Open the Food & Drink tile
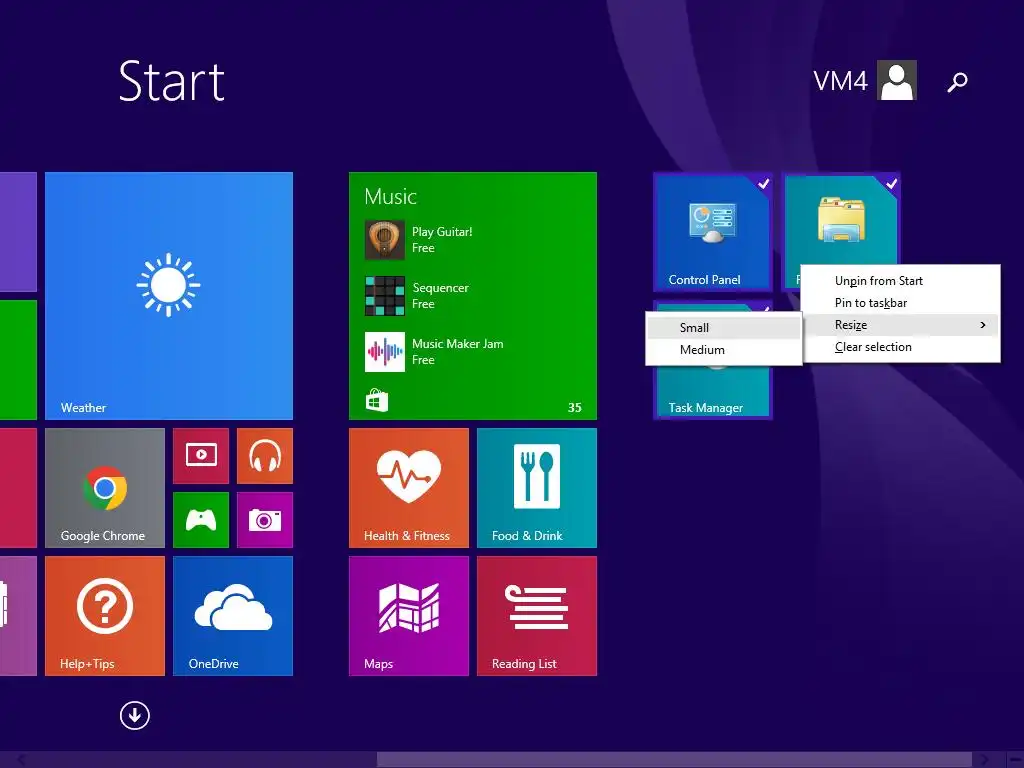This screenshot has width=1024, height=768. (x=537, y=488)
